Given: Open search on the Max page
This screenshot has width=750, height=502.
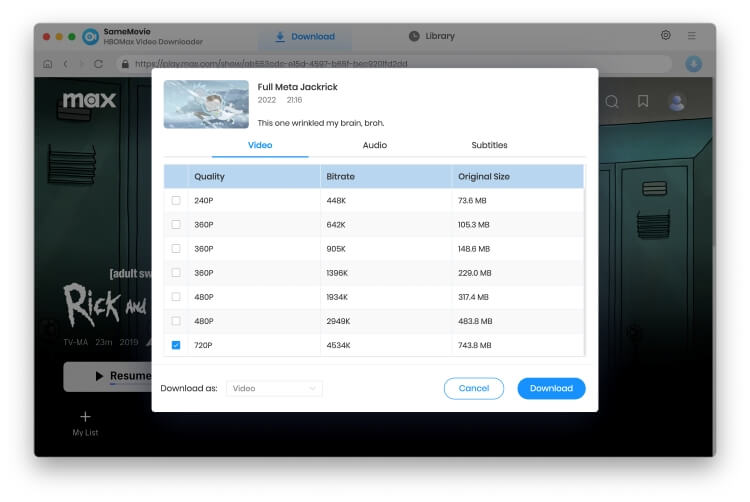Looking at the screenshot, I should 612,101.
